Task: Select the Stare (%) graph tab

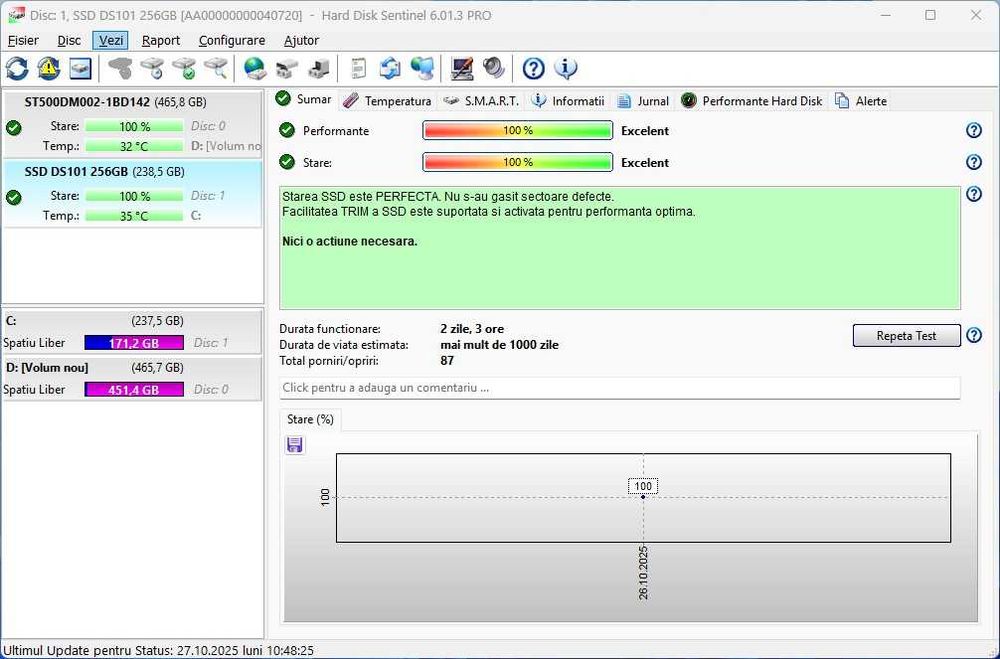Action: [311, 419]
